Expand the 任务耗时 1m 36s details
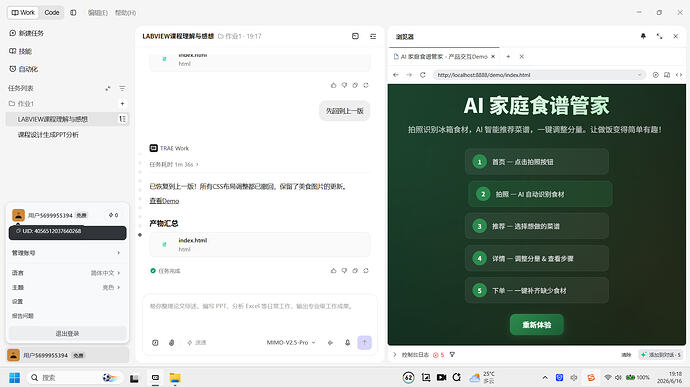 pos(174,164)
